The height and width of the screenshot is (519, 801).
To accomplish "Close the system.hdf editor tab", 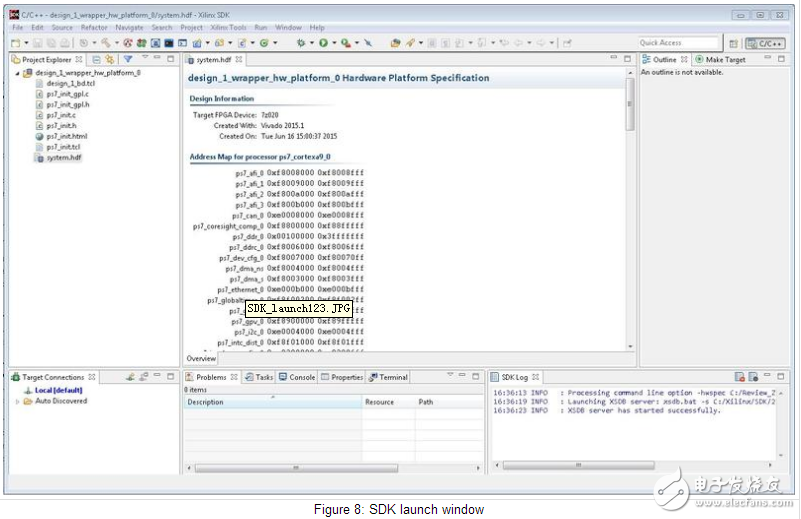I will tap(239, 60).
